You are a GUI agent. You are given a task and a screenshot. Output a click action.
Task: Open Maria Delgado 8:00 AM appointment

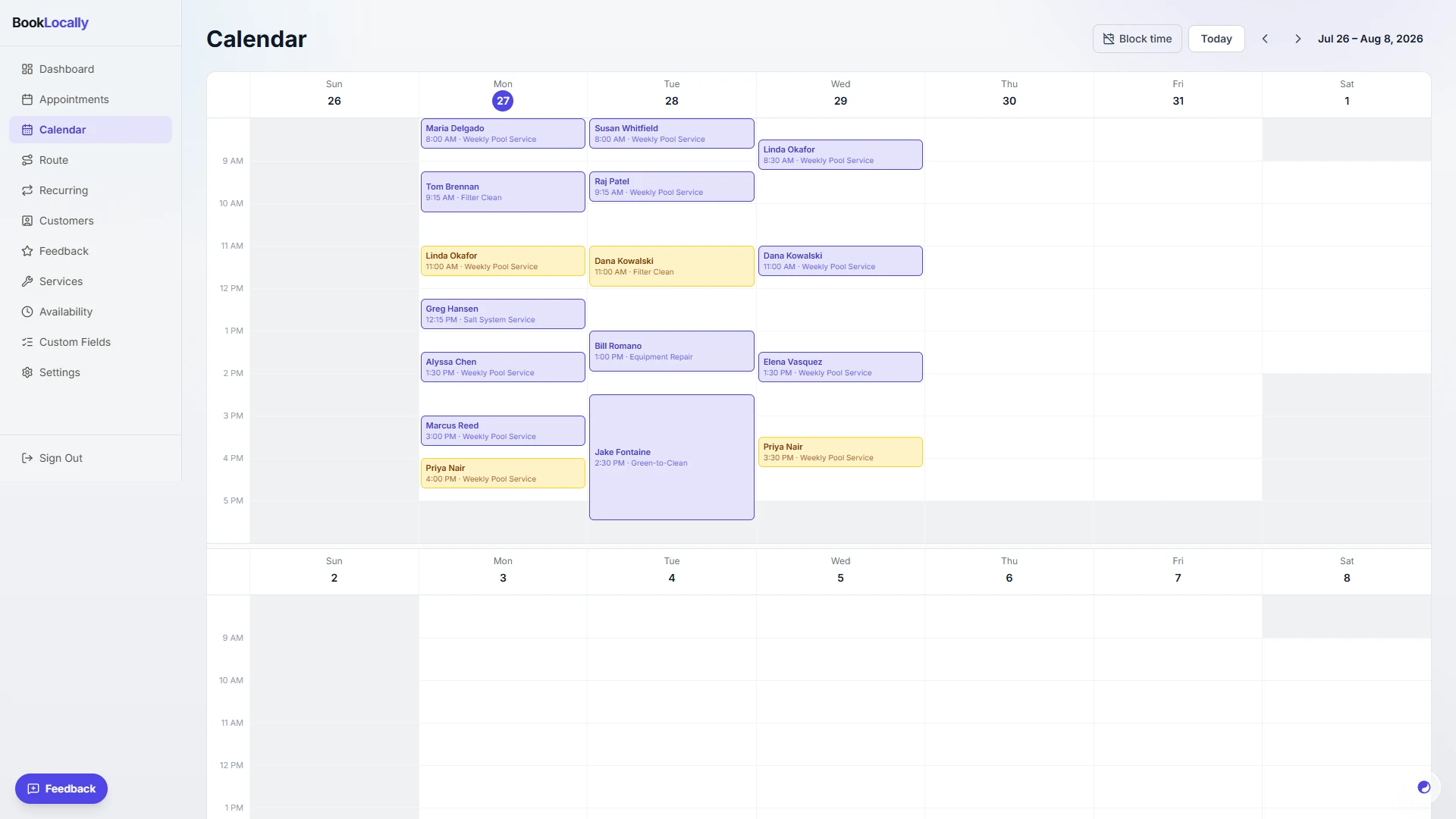point(503,133)
